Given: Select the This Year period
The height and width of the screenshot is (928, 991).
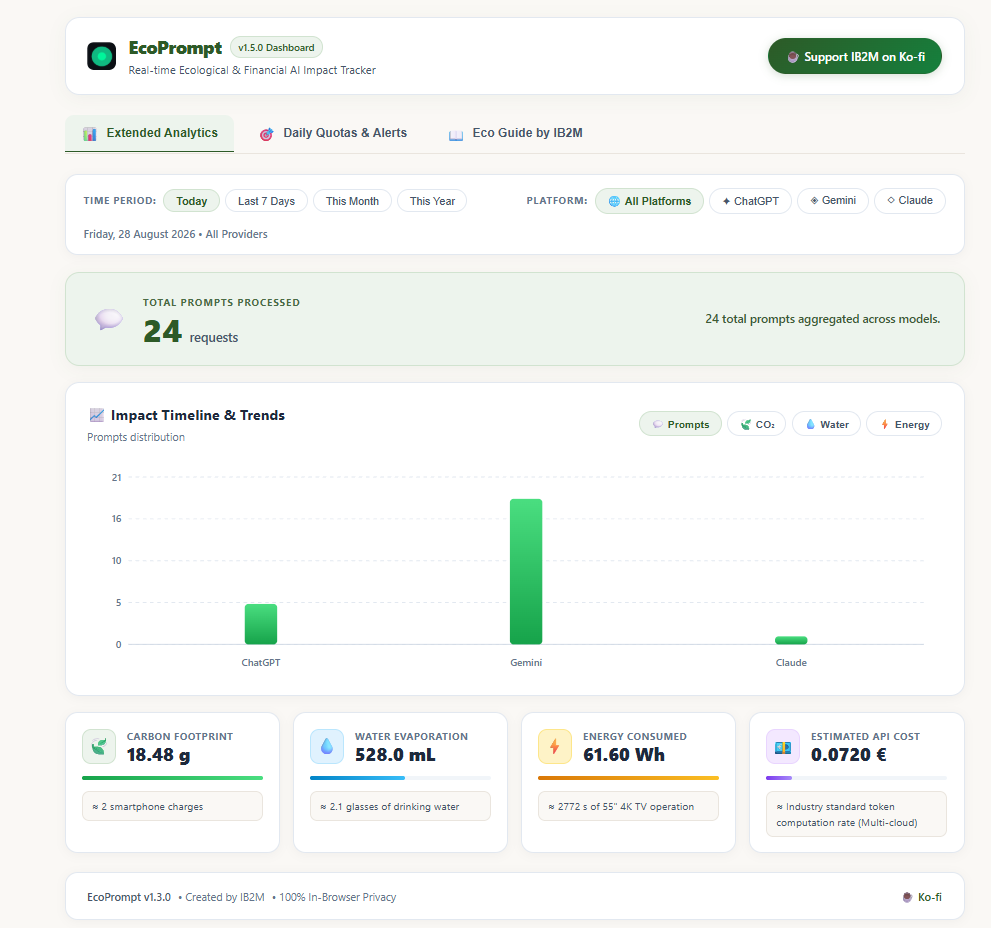Looking at the screenshot, I should pyautogui.click(x=432, y=201).
